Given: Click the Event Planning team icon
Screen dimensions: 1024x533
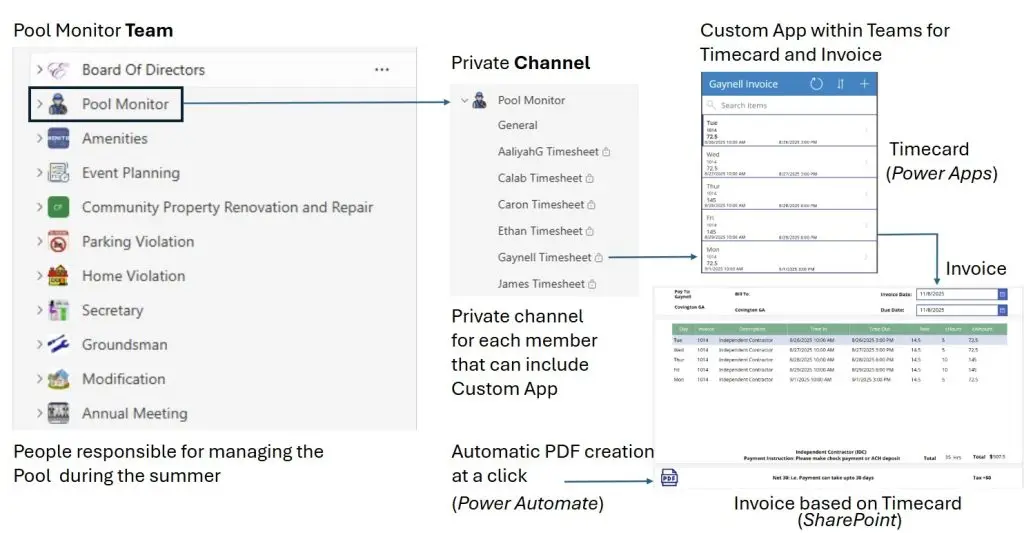Looking at the screenshot, I should point(58,173).
